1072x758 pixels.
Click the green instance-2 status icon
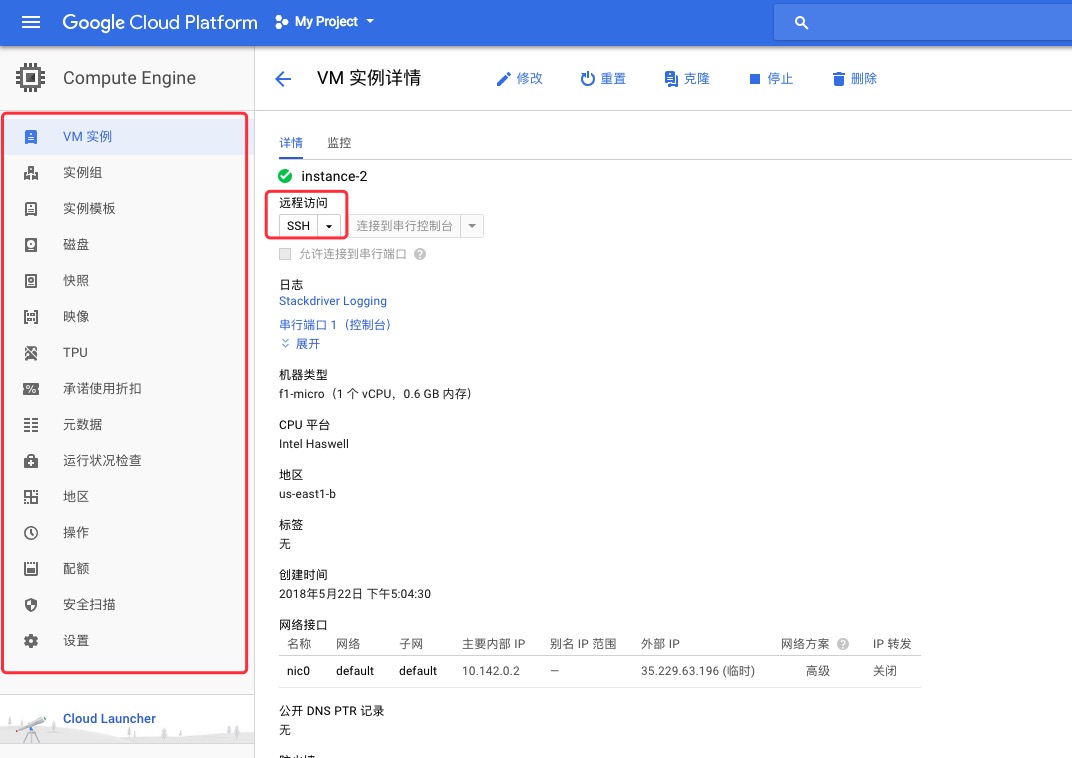click(x=285, y=176)
